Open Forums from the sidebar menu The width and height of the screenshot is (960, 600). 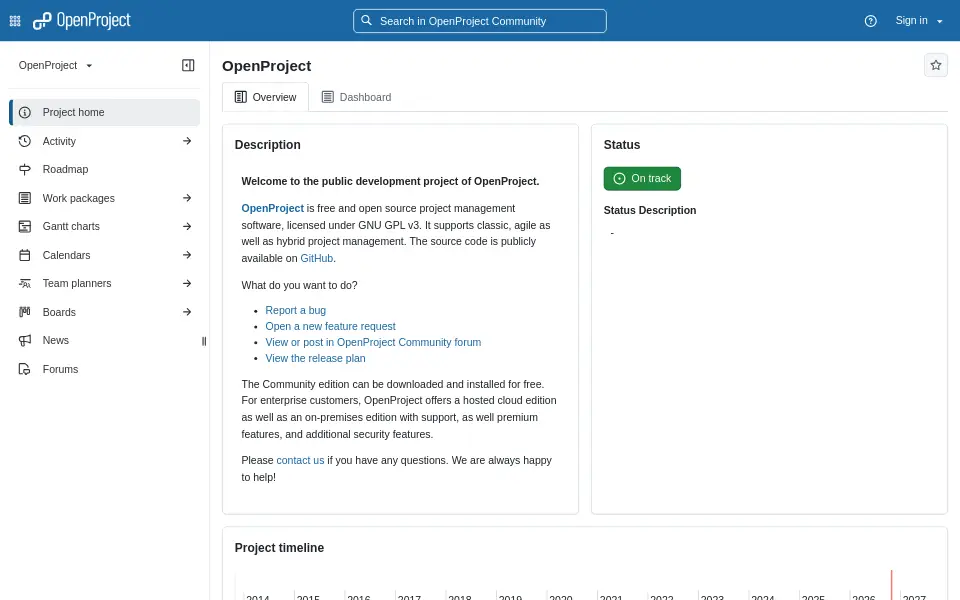[105, 369]
